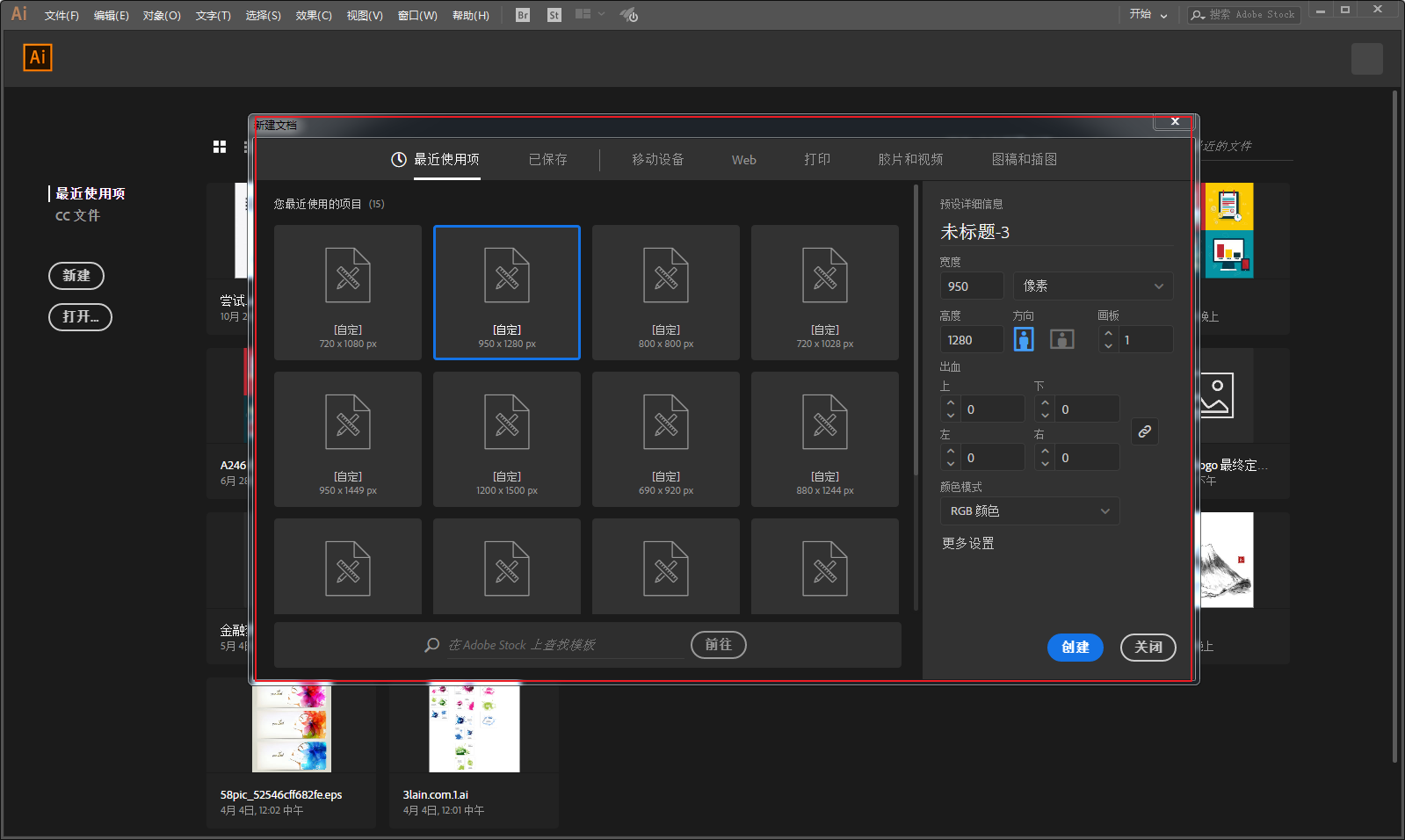Increase the artboard count with up arrow

1109,334
